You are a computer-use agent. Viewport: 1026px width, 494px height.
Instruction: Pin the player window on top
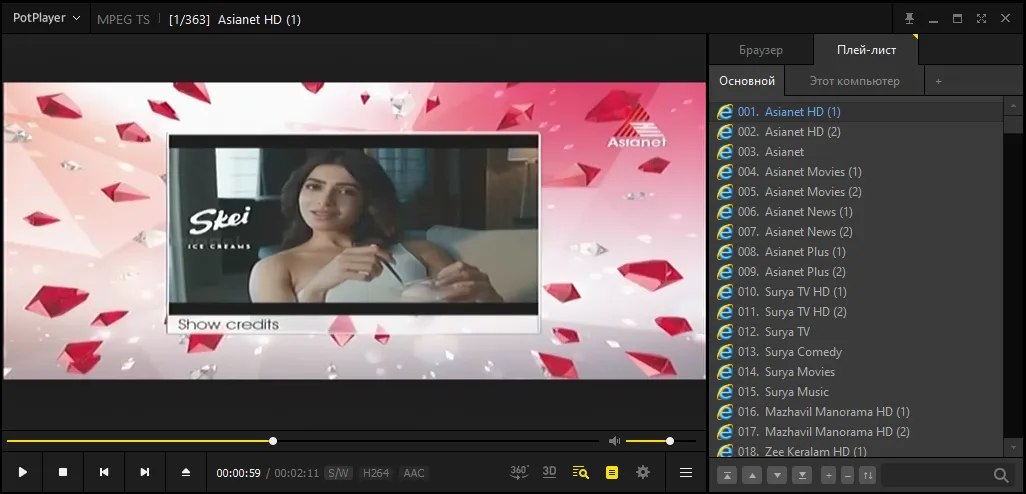(910, 19)
